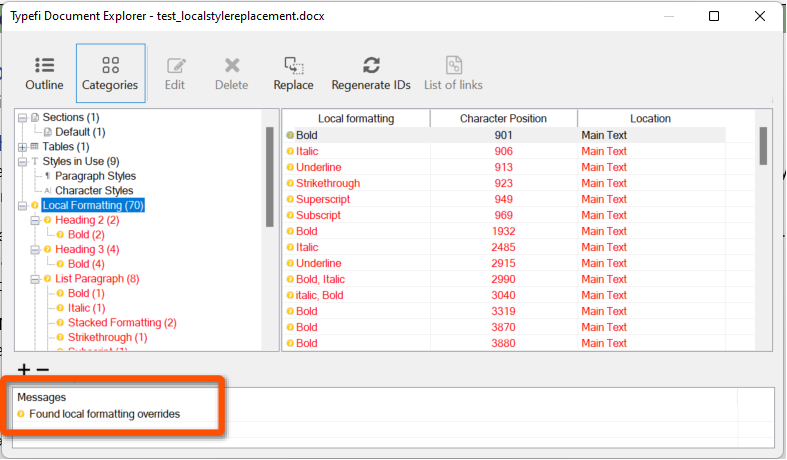Screen dimensions: 787x460
Task: Select Paragraph Styles in tree
Action: pos(95,176)
